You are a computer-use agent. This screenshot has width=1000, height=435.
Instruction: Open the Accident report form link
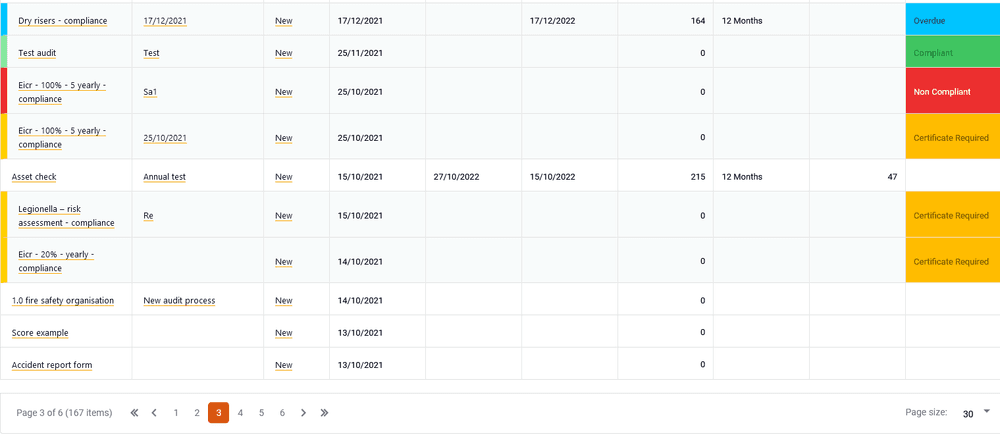coord(52,365)
